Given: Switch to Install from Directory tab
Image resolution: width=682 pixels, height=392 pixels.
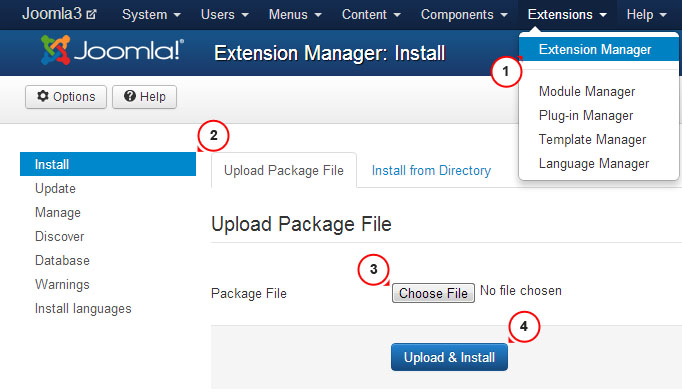Looking at the screenshot, I should pyautogui.click(x=431, y=170).
